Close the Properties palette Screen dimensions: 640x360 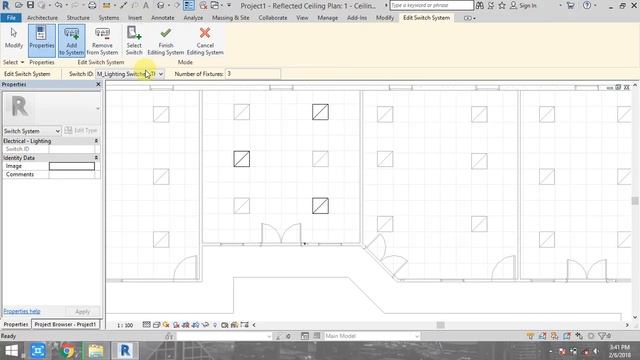tap(98, 84)
